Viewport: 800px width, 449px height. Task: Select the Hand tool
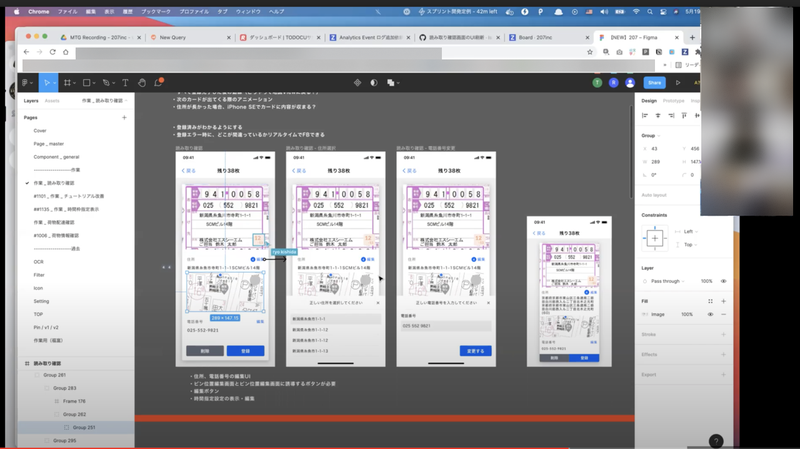point(142,83)
